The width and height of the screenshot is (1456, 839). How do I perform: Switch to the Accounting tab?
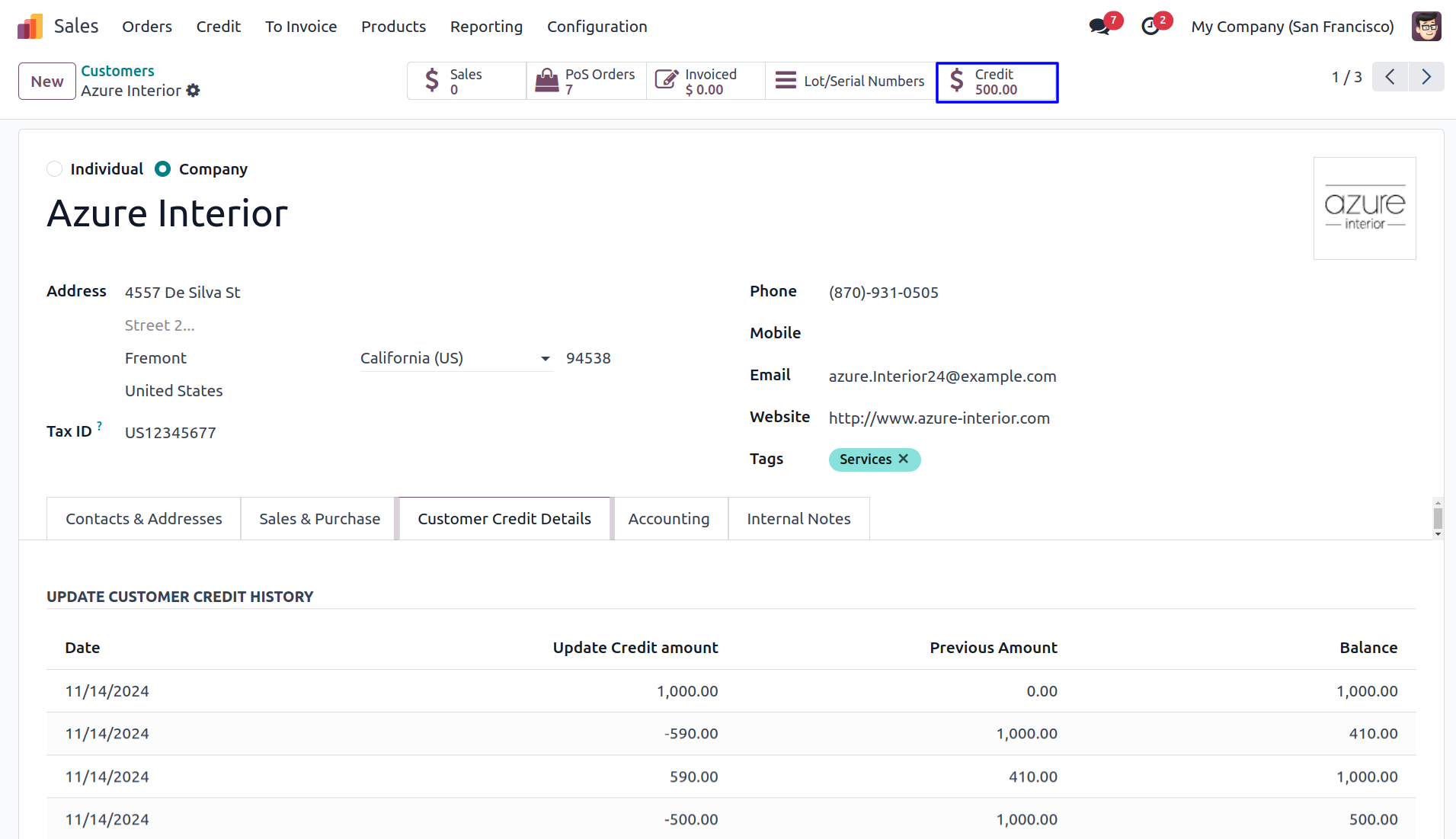(668, 519)
